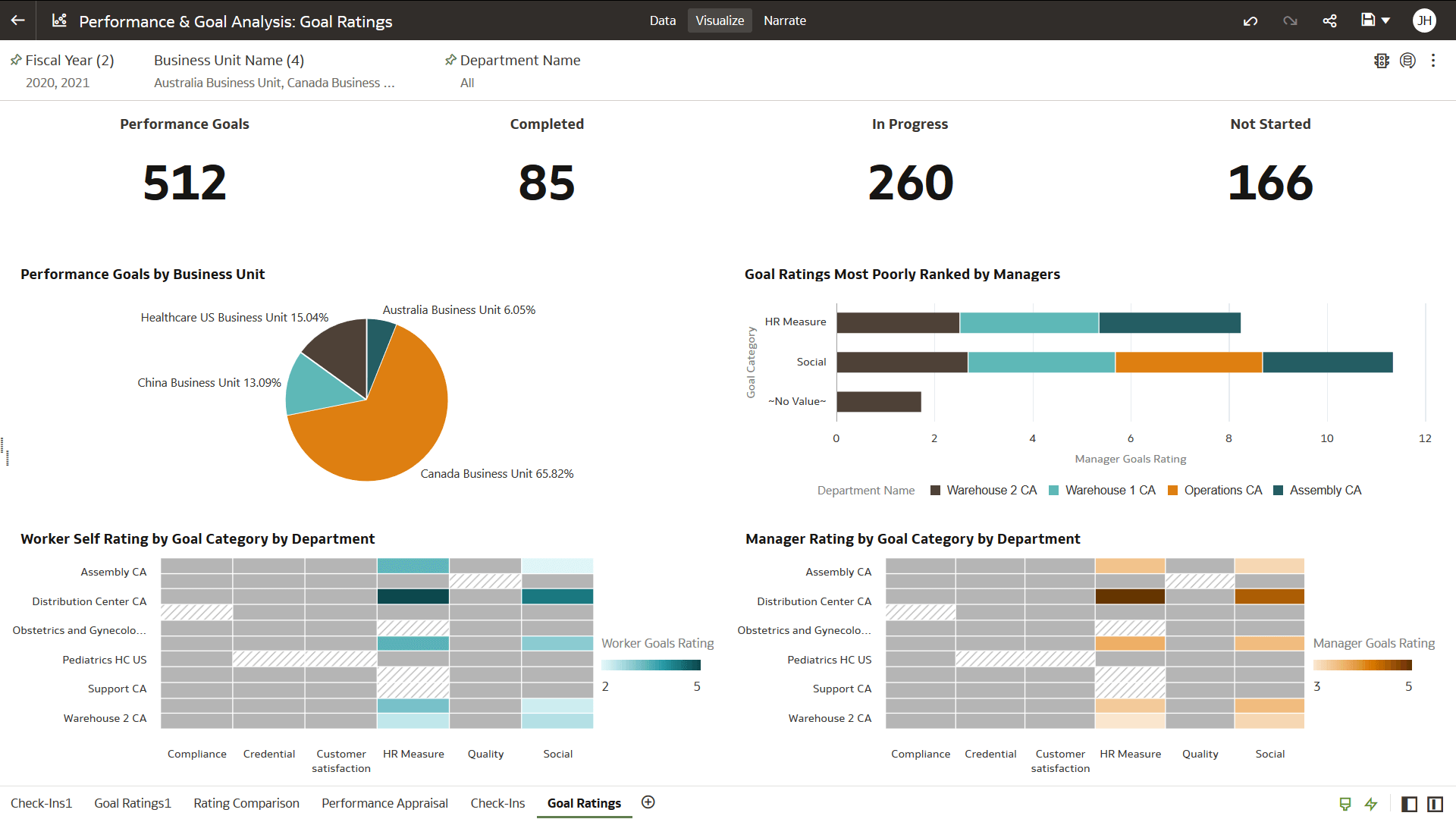The height and width of the screenshot is (819, 1456).
Task: Open the filter bar three-dot menu
Action: click(1433, 61)
